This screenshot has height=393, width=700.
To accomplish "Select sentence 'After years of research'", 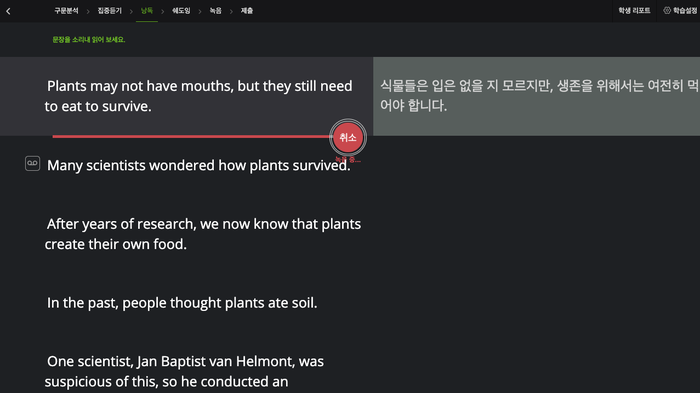I will [203, 234].
